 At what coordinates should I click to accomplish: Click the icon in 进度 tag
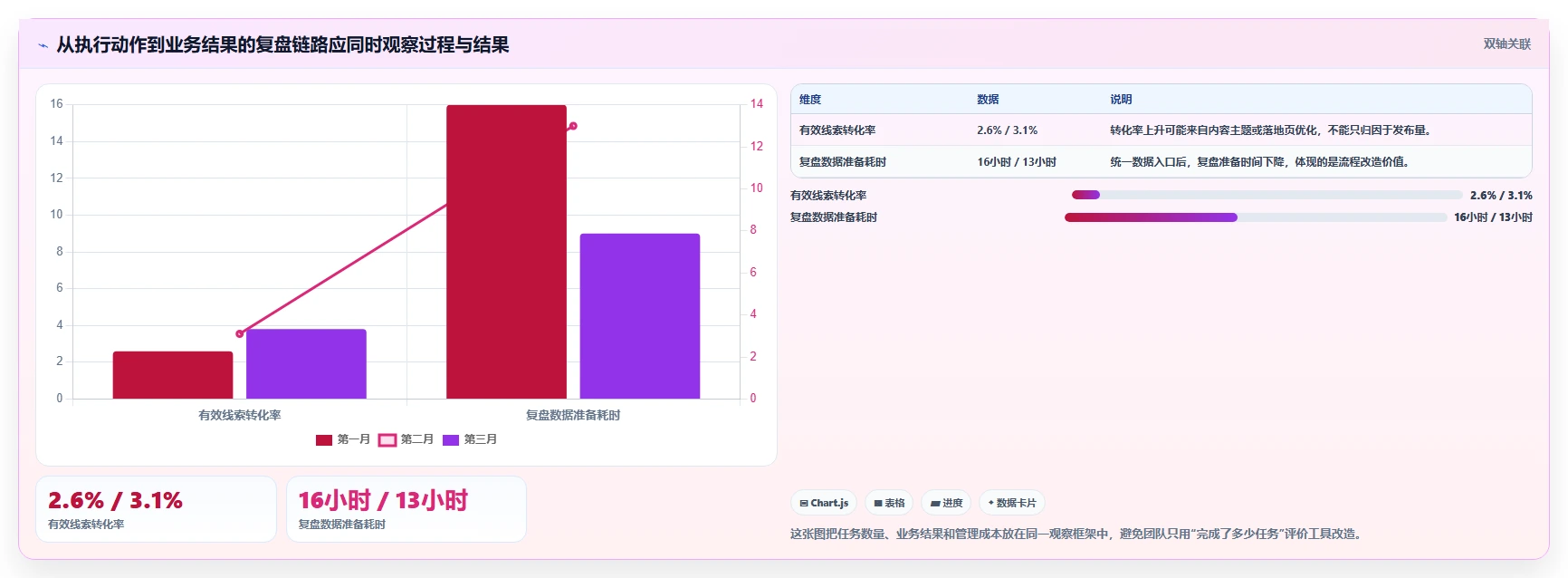[935, 504]
